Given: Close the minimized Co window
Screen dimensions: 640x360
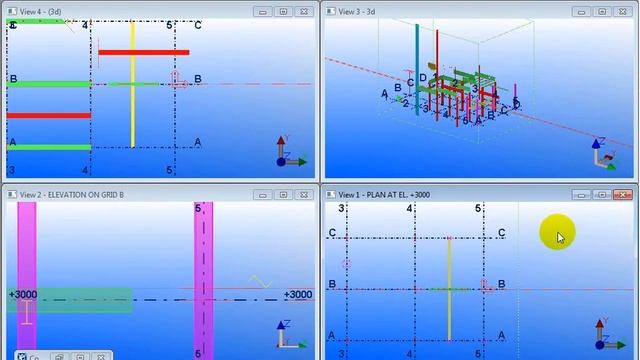Looking at the screenshot, I should click(101, 357).
